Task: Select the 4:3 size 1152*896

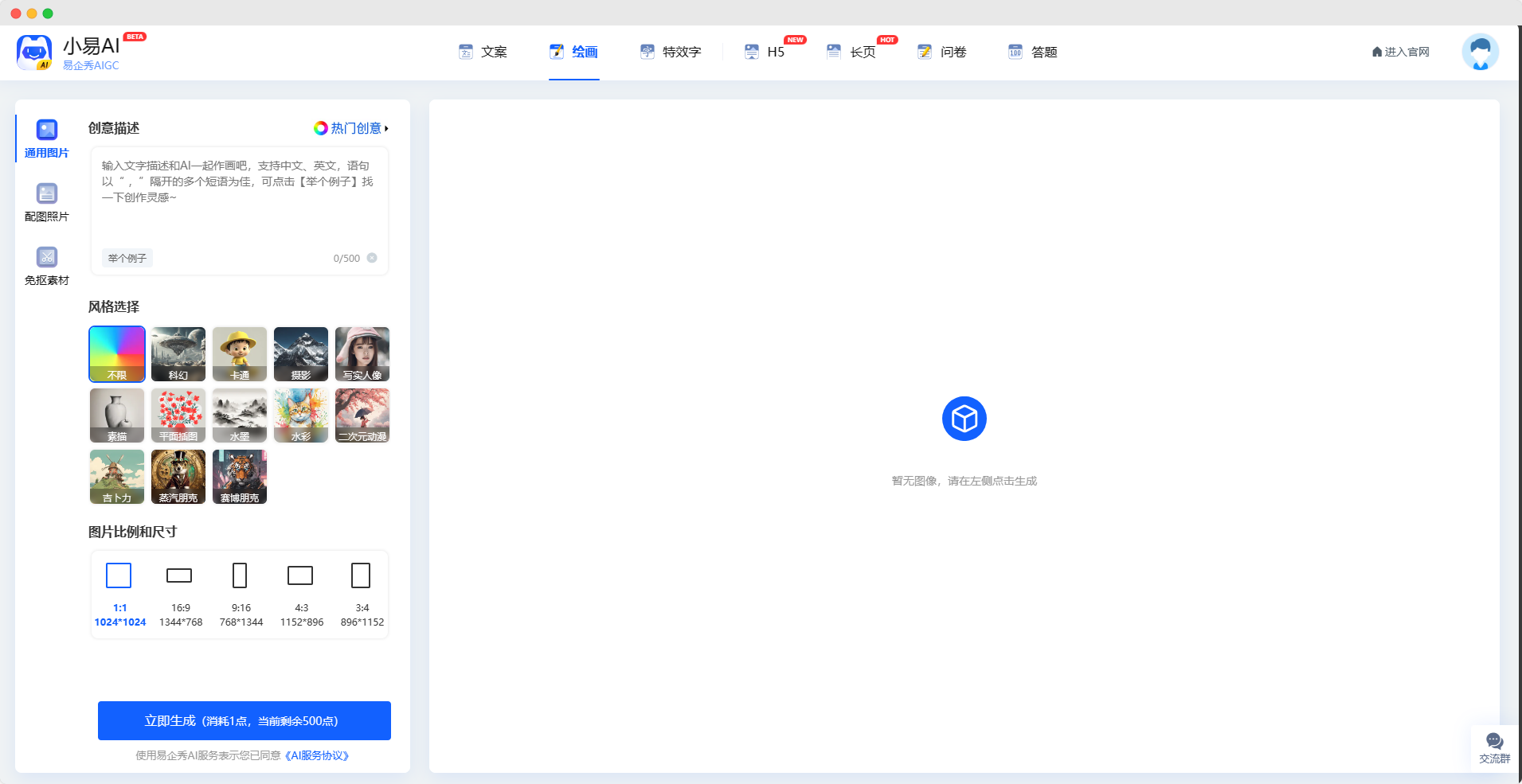Action: (301, 594)
